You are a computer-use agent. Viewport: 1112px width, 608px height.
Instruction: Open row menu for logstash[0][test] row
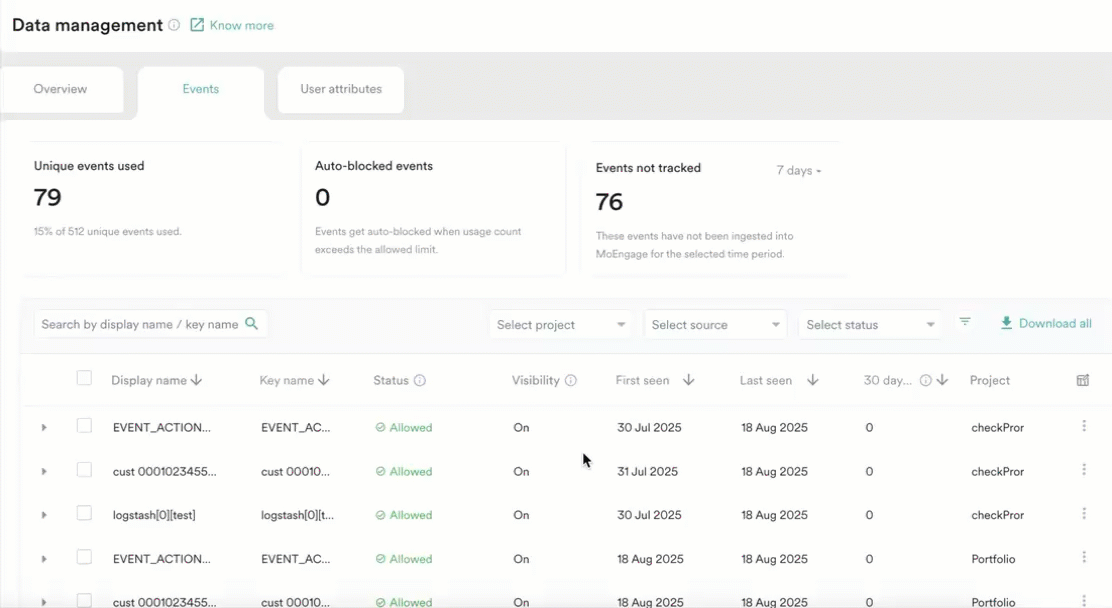1084,514
